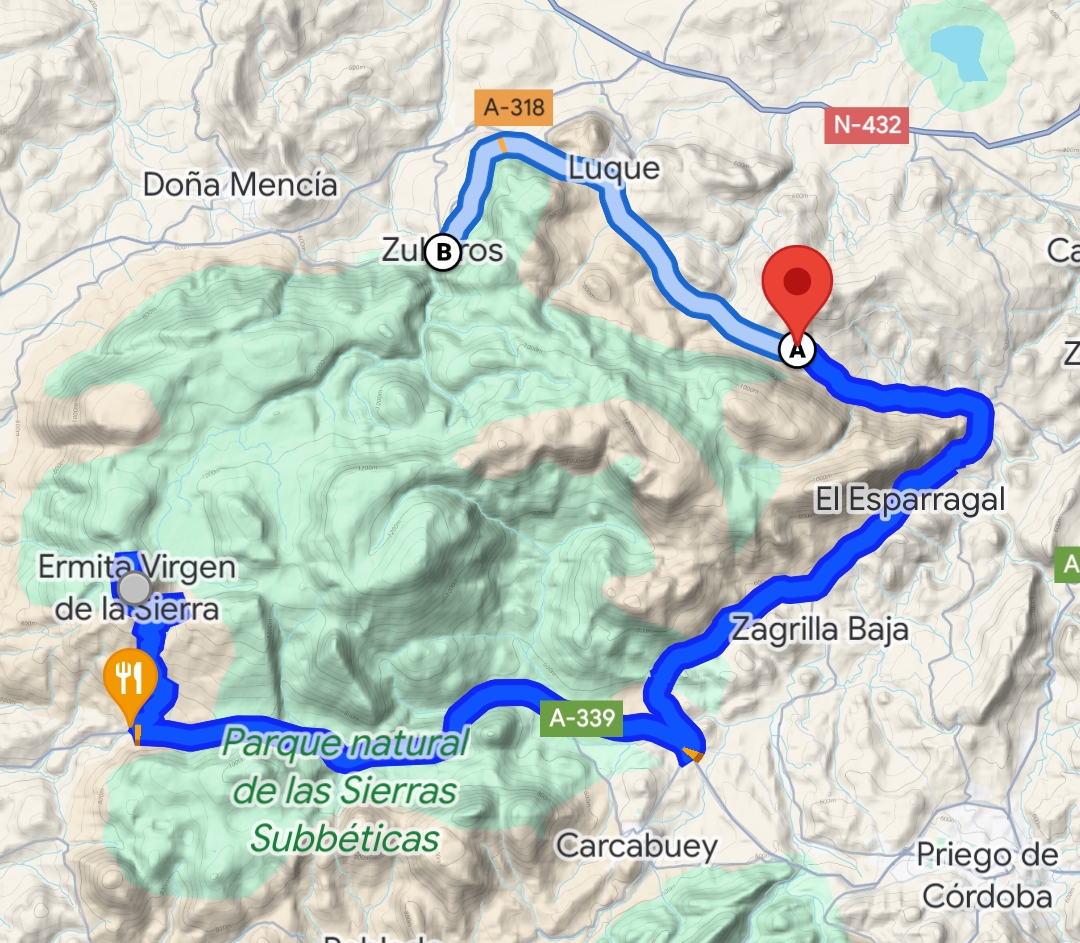This screenshot has height=943, width=1080.
Task: Click the Luque town label
Action: click(614, 169)
